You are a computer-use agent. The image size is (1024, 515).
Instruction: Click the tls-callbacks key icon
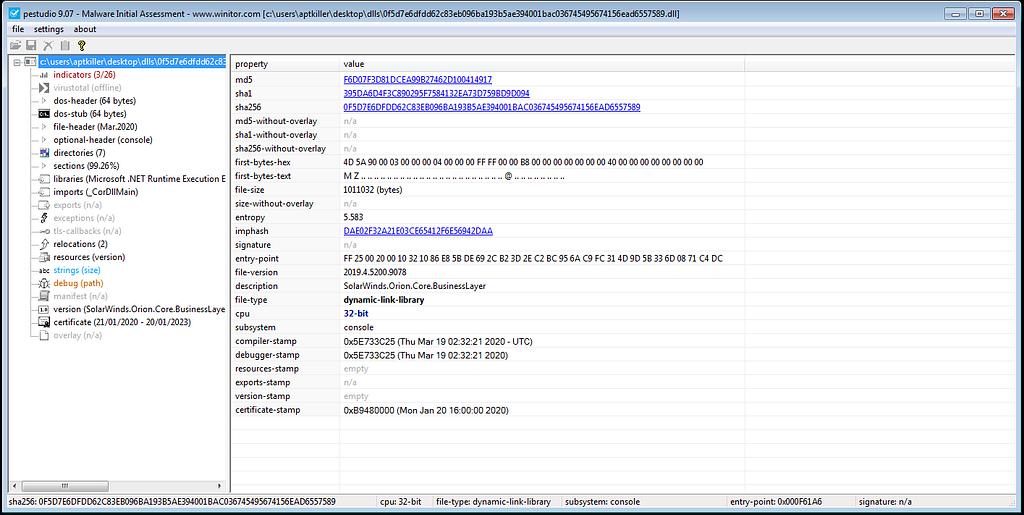tap(44, 231)
